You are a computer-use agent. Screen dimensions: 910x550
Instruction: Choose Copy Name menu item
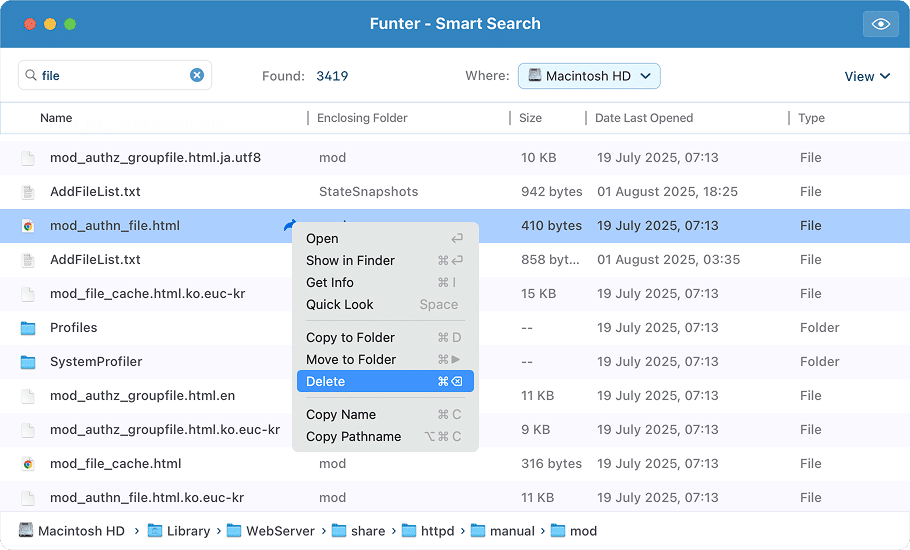click(385, 415)
